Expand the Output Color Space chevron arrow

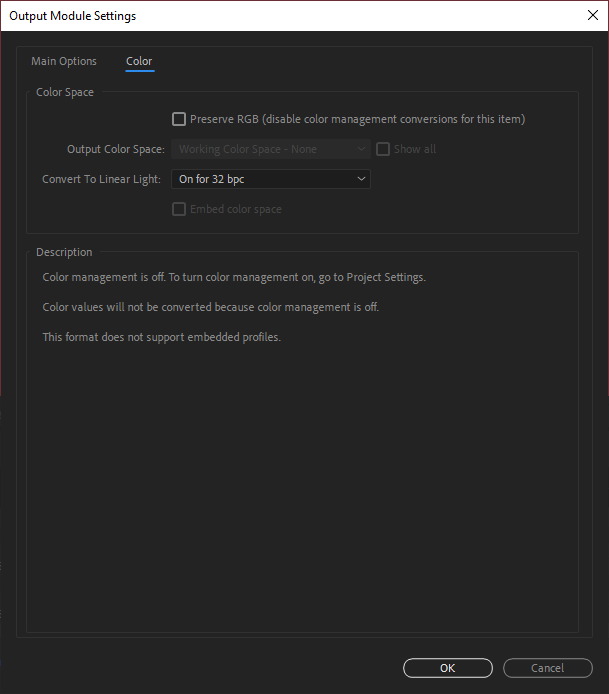pos(361,149)
